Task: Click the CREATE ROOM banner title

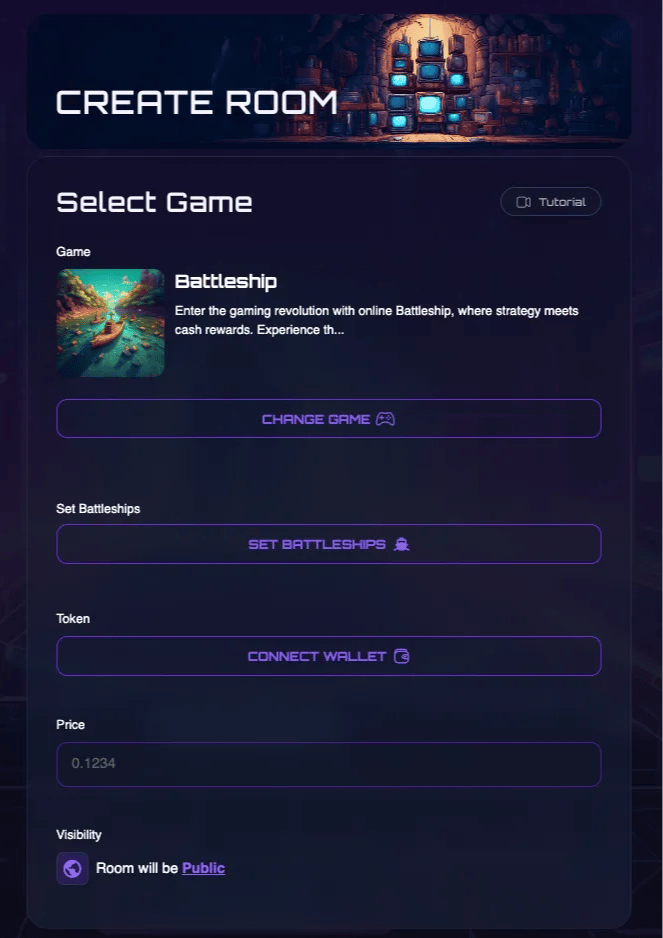Action: point(197,102)
